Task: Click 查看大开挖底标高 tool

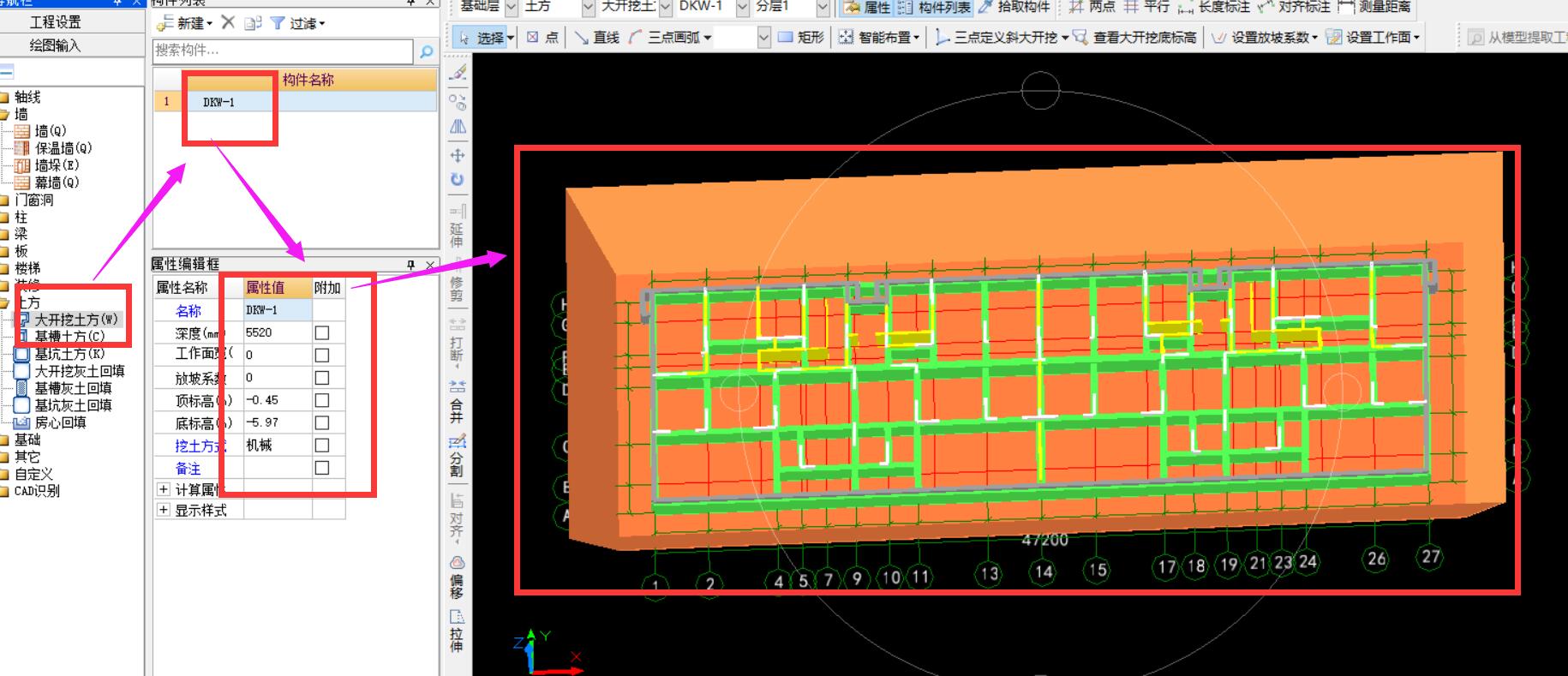Action: [x=1135, y=38]
